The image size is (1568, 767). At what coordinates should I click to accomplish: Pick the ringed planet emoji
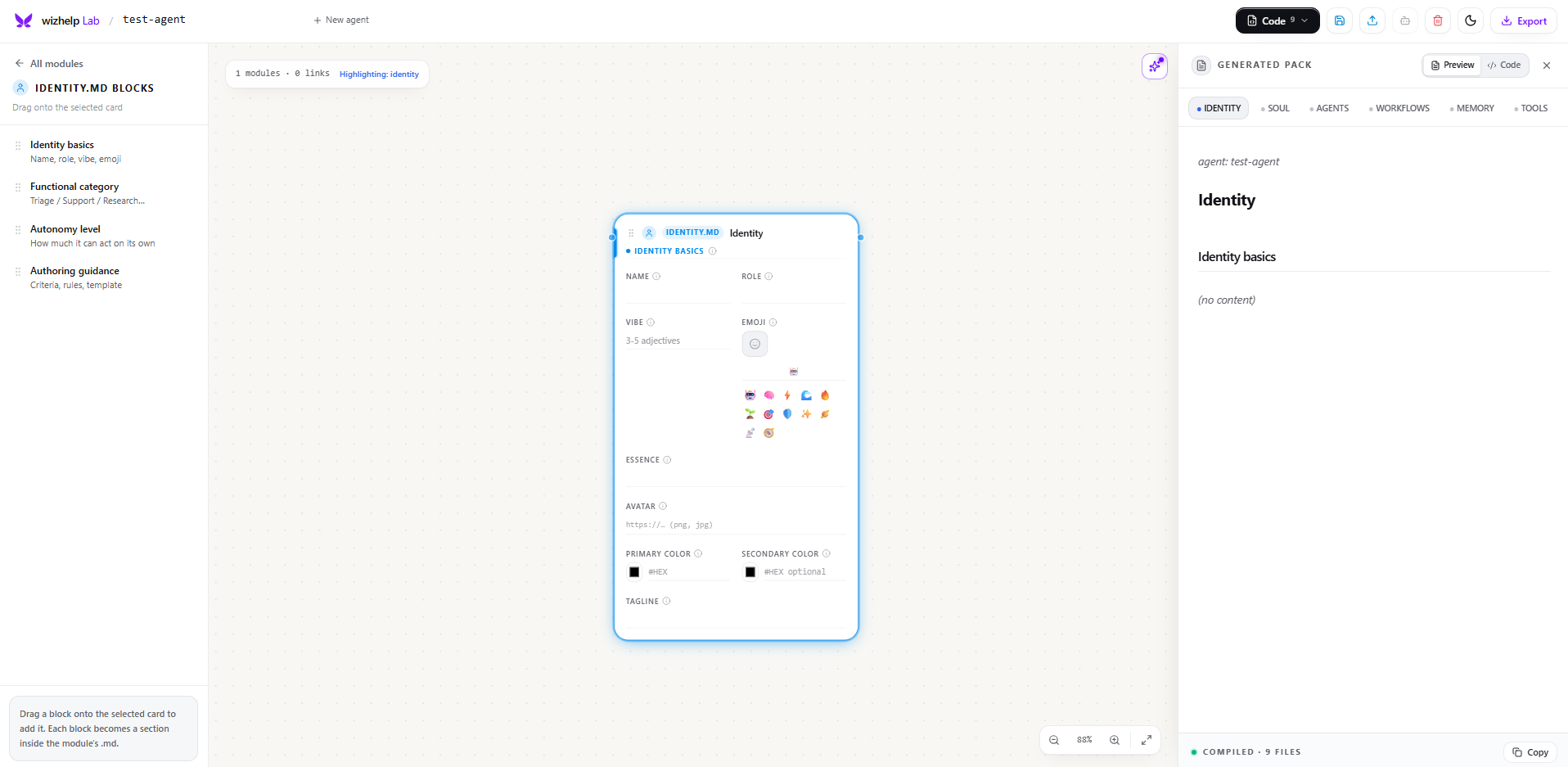(x=825, y=414)
